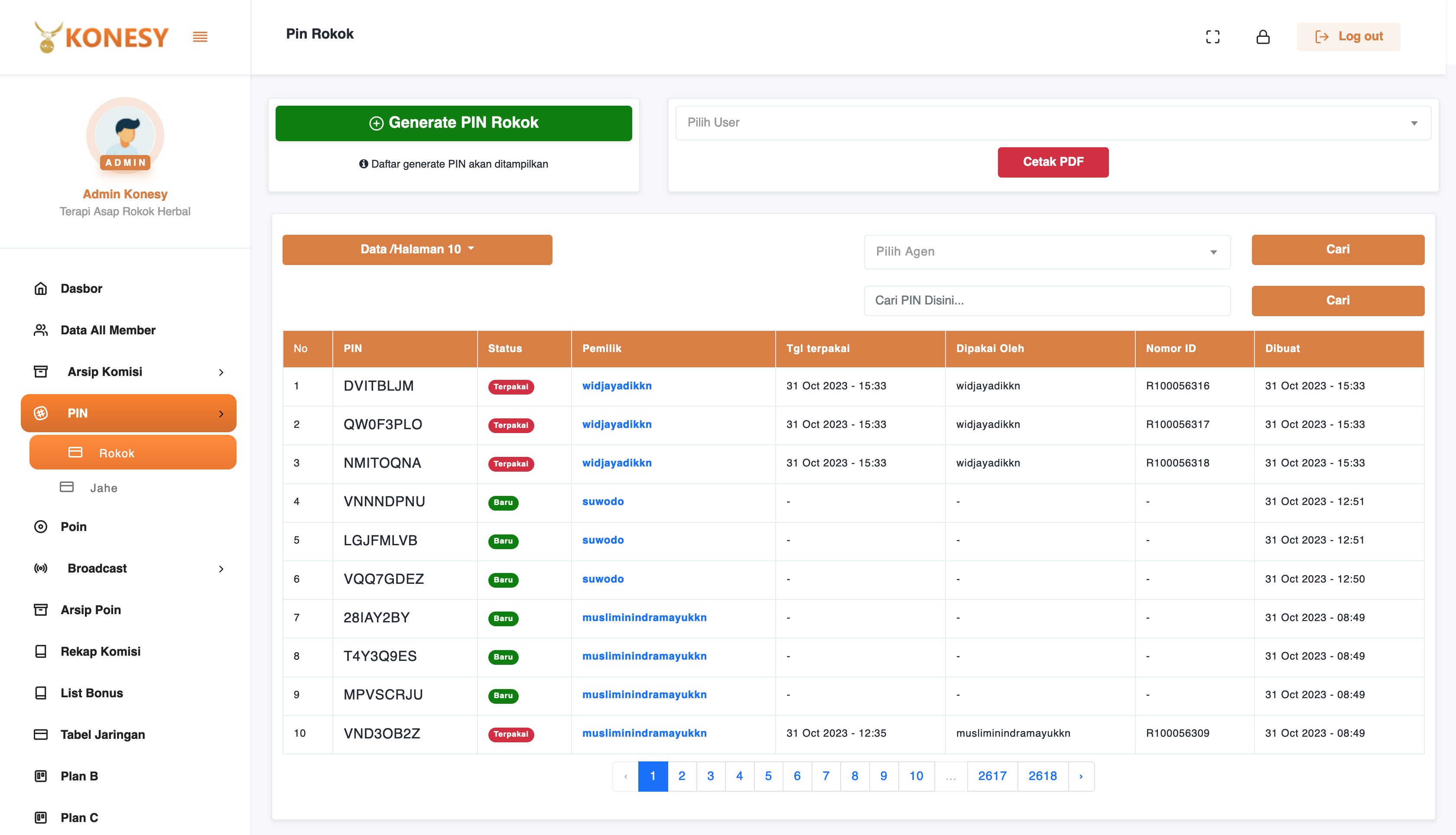This screenshot has width=1456, height=835.
Task: Open the Dasbor menu item
Action: [81, 288]
